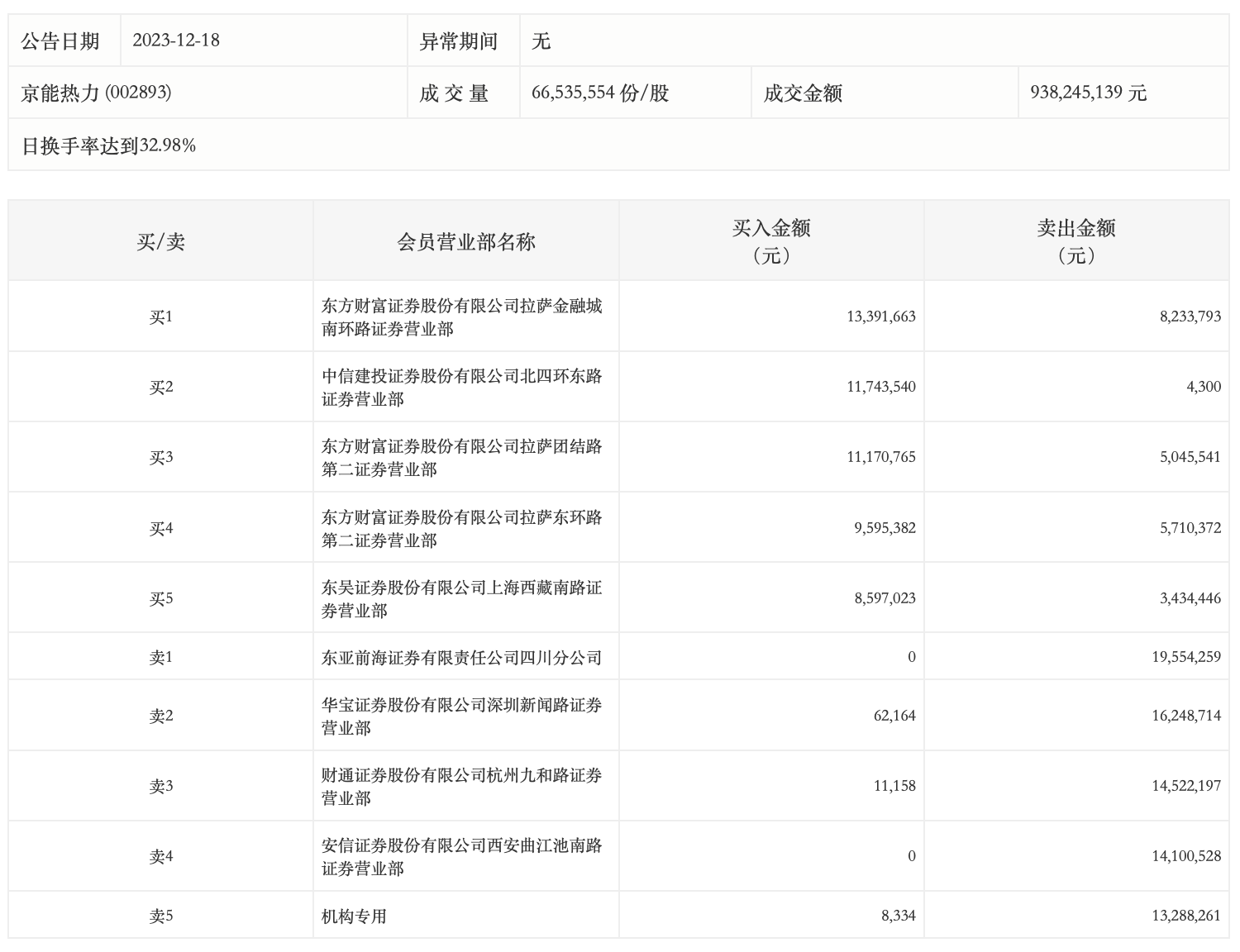Select the 机构专用 seat entry
The height and width of the screenshot is (952, 1240).
coord(354,916)
